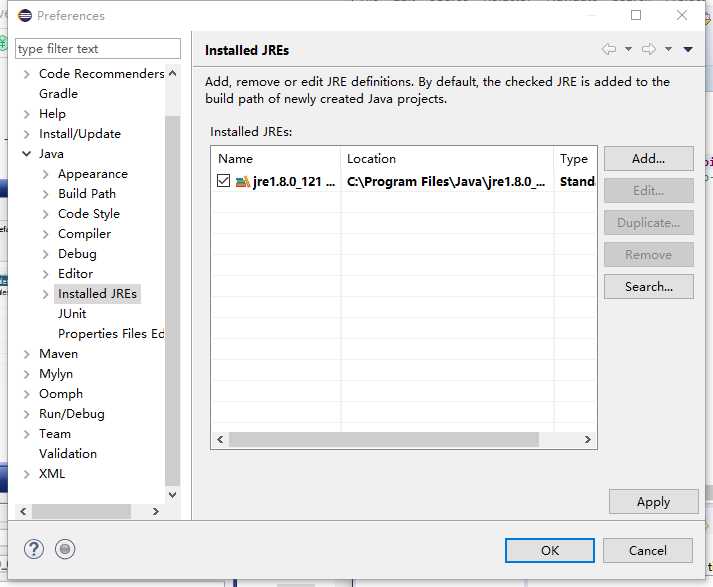
Task: Expand the Editor node under Java
Action: [x=45, y=274]
